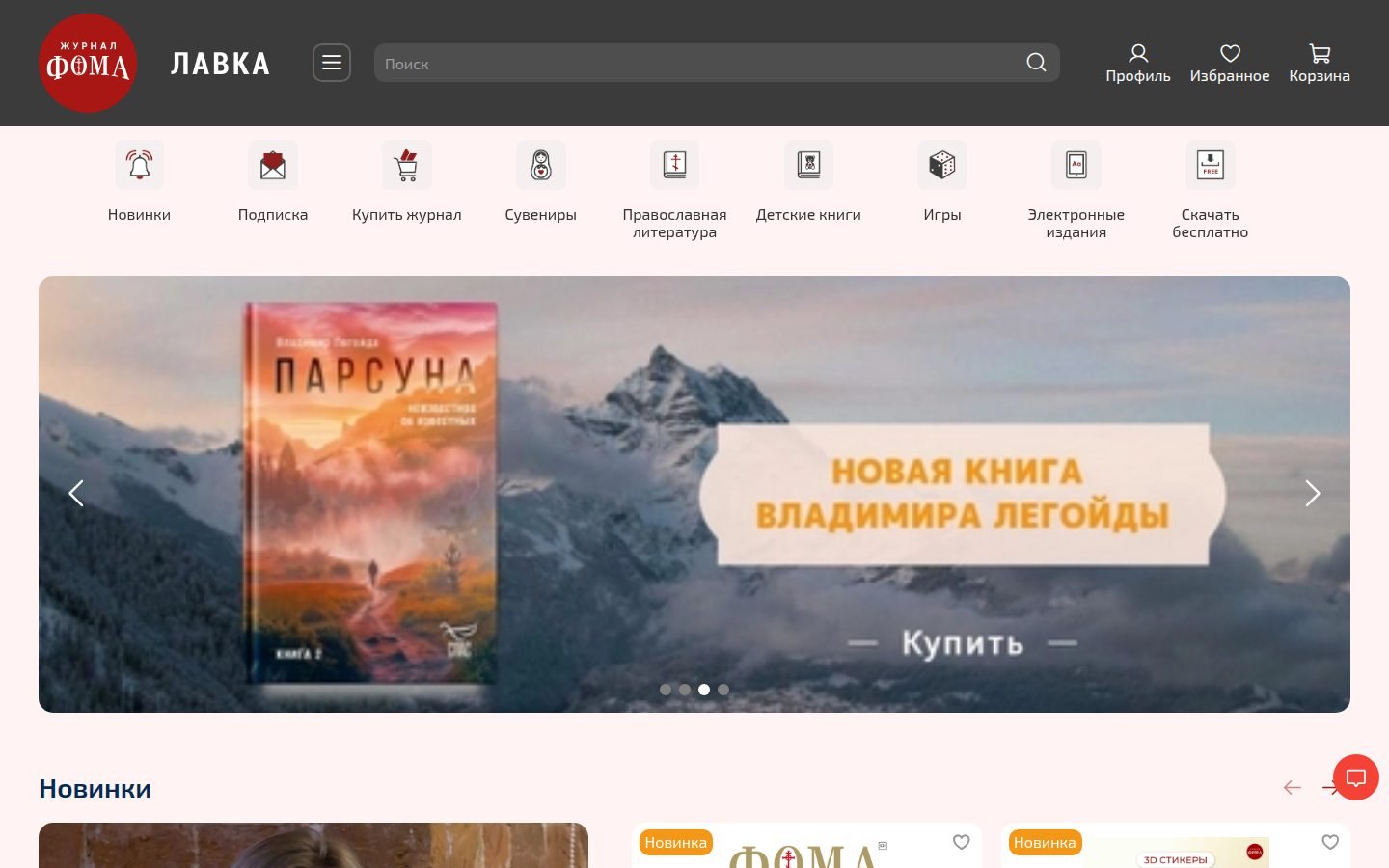Click Купить on the banner
This screenshot has width=1389, height=868.
point(963,643)
